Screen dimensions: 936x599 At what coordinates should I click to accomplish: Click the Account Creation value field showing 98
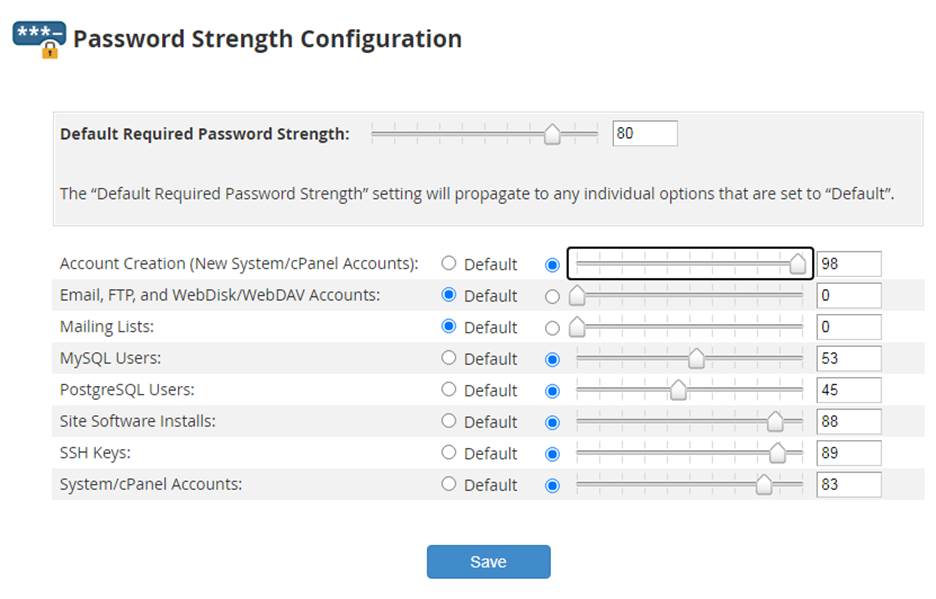tap(849, 264)
